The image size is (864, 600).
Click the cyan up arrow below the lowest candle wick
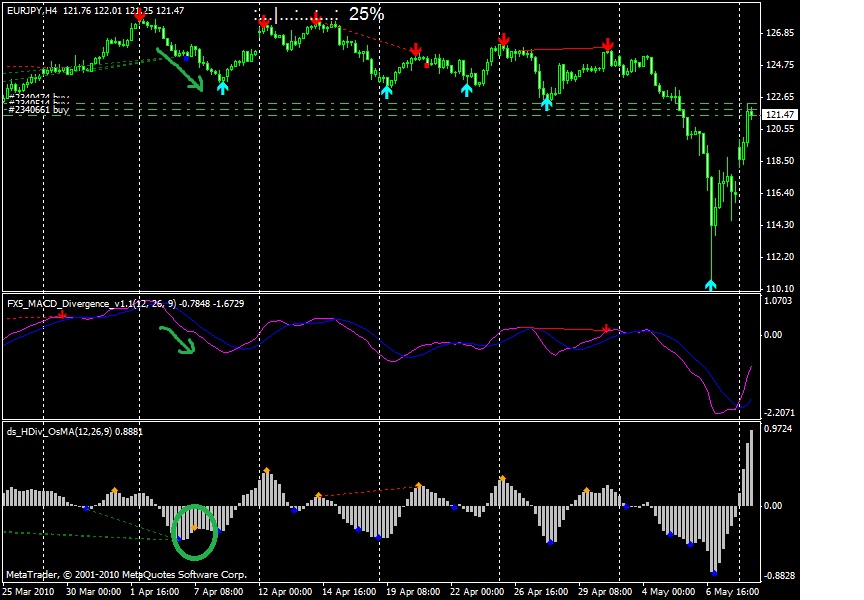pyautogui.click(x=711, y=284)
